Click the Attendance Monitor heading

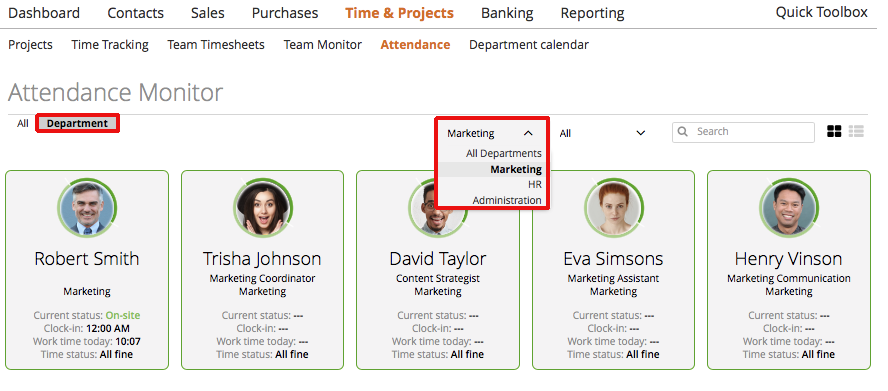pyautogui.click(x=116, y=92)
